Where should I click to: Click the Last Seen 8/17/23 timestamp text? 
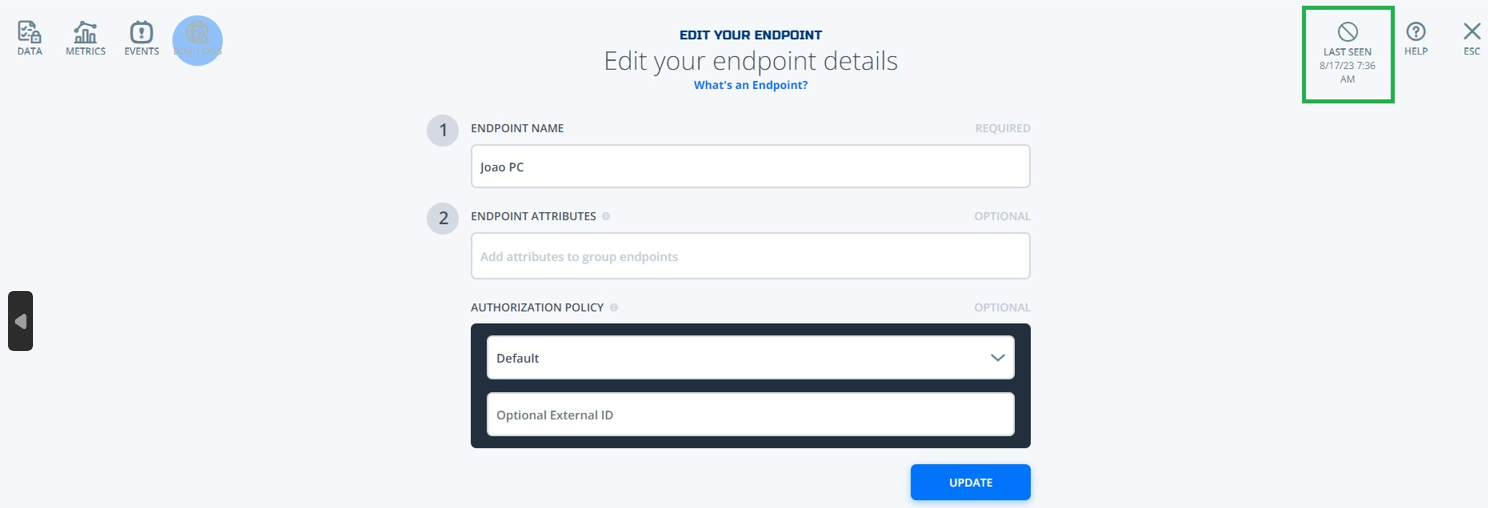(1348, 72)
